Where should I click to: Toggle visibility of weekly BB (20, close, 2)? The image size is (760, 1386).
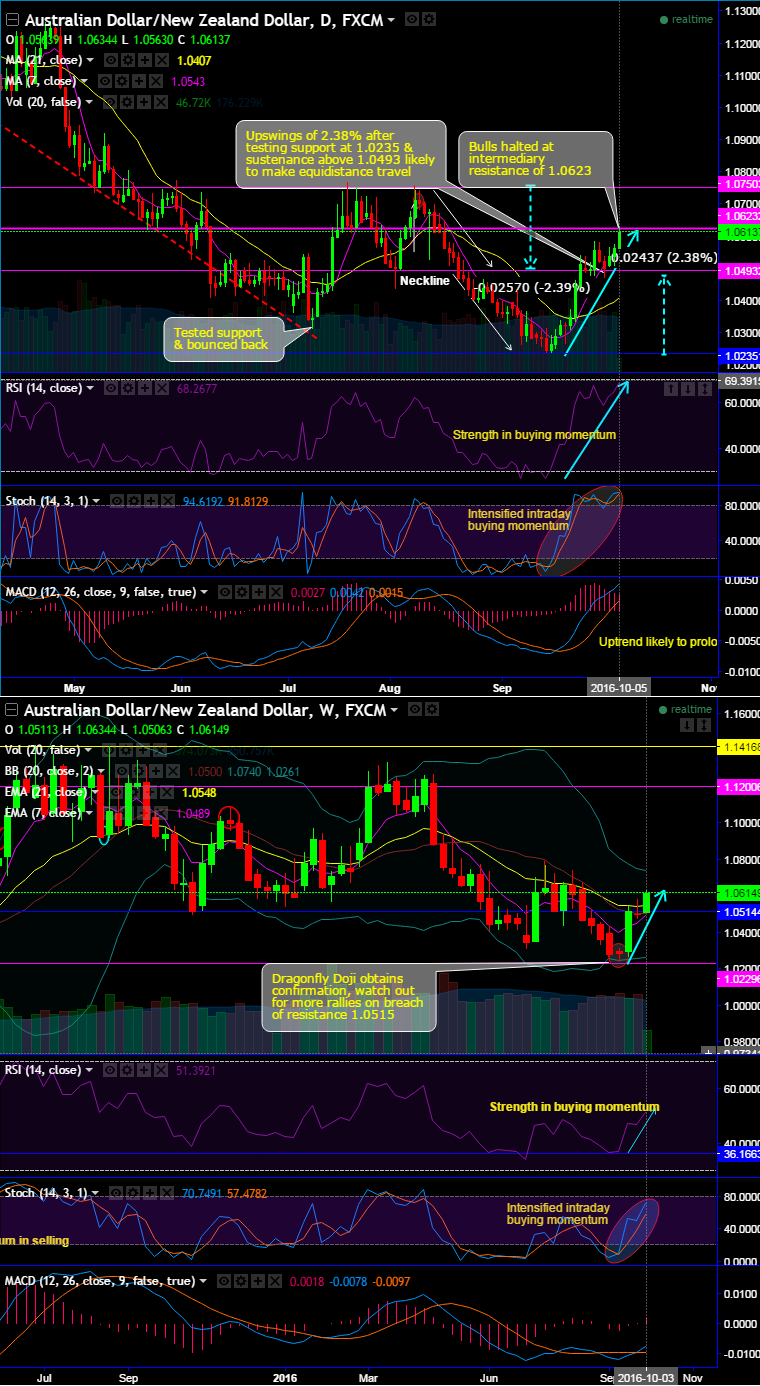(x=121, y=771)
